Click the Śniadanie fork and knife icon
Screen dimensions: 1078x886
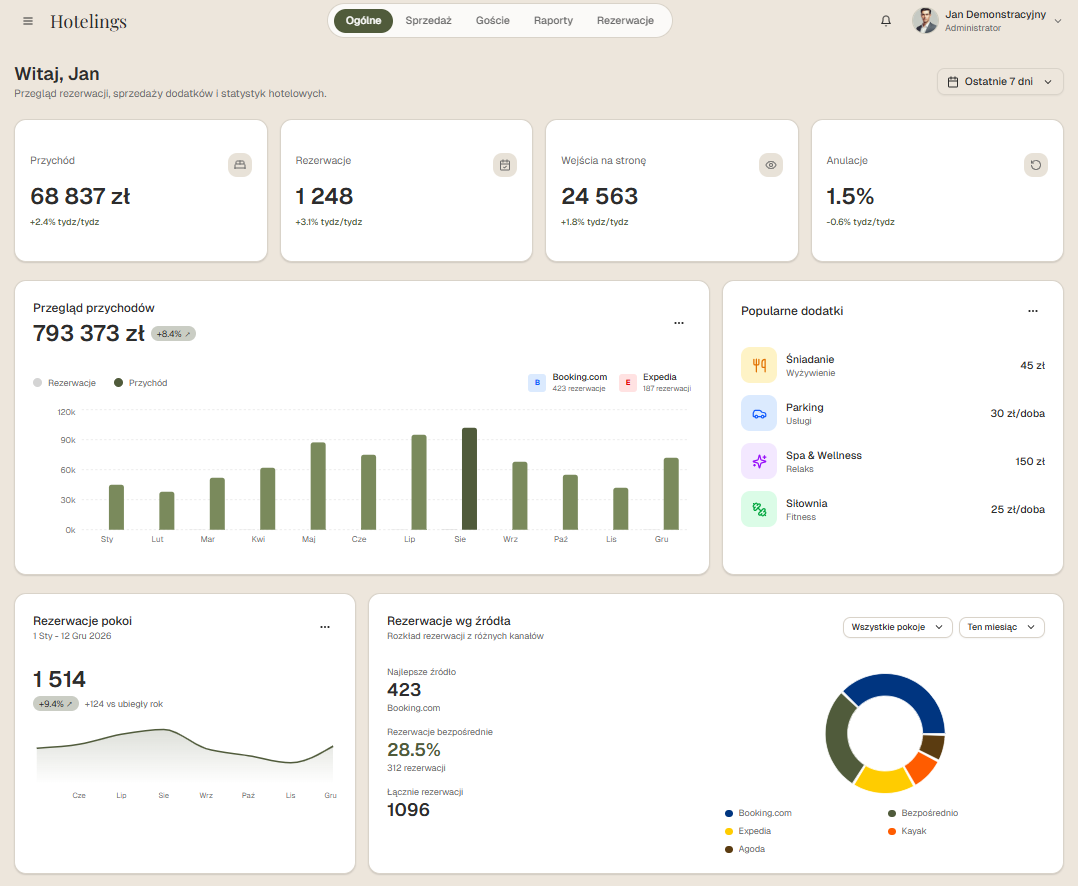(x=759, y=365)
